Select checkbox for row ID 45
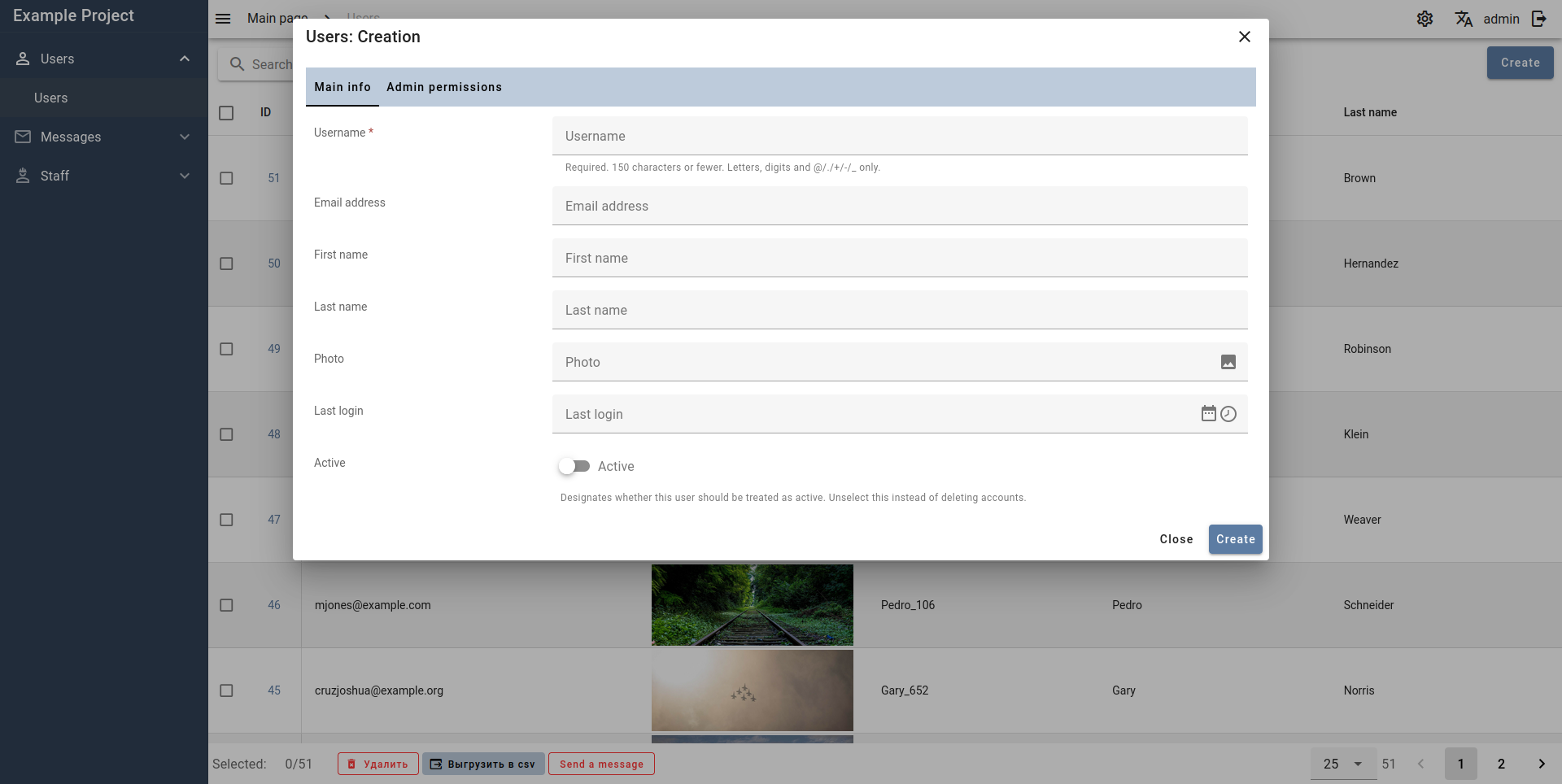Image resolution: width=1562 pixels, height=784 pixels. [x=226, y=690]
